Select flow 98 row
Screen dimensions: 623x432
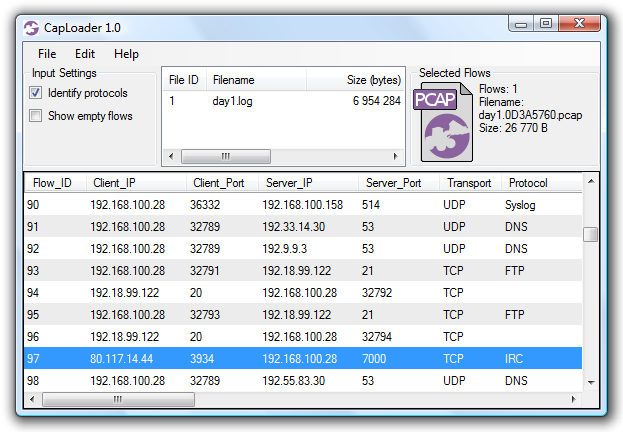(303, 381)
